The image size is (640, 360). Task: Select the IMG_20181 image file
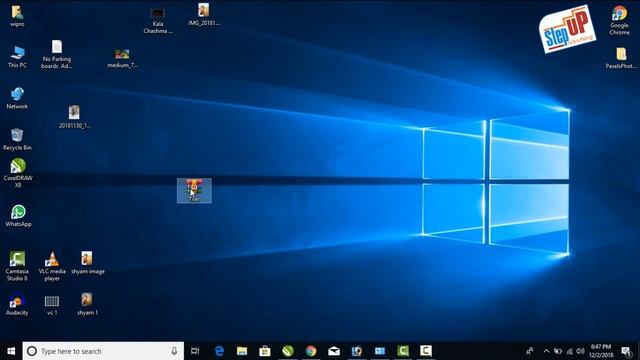204,15
